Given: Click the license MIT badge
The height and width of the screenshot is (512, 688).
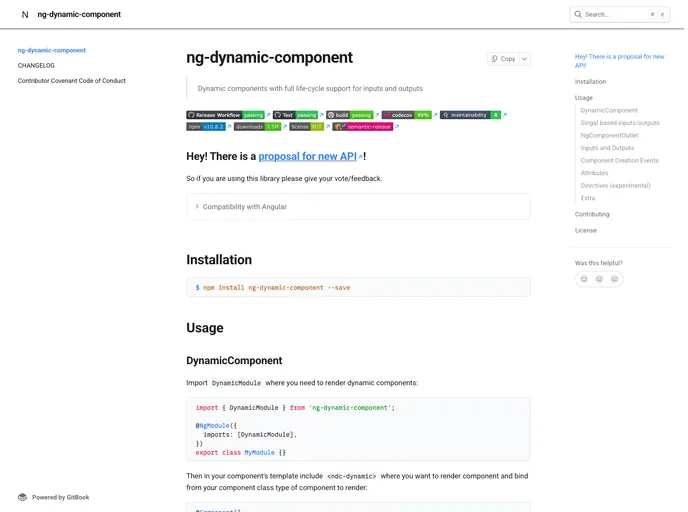Looking at the screenshot, I should [x=307, y=127].
